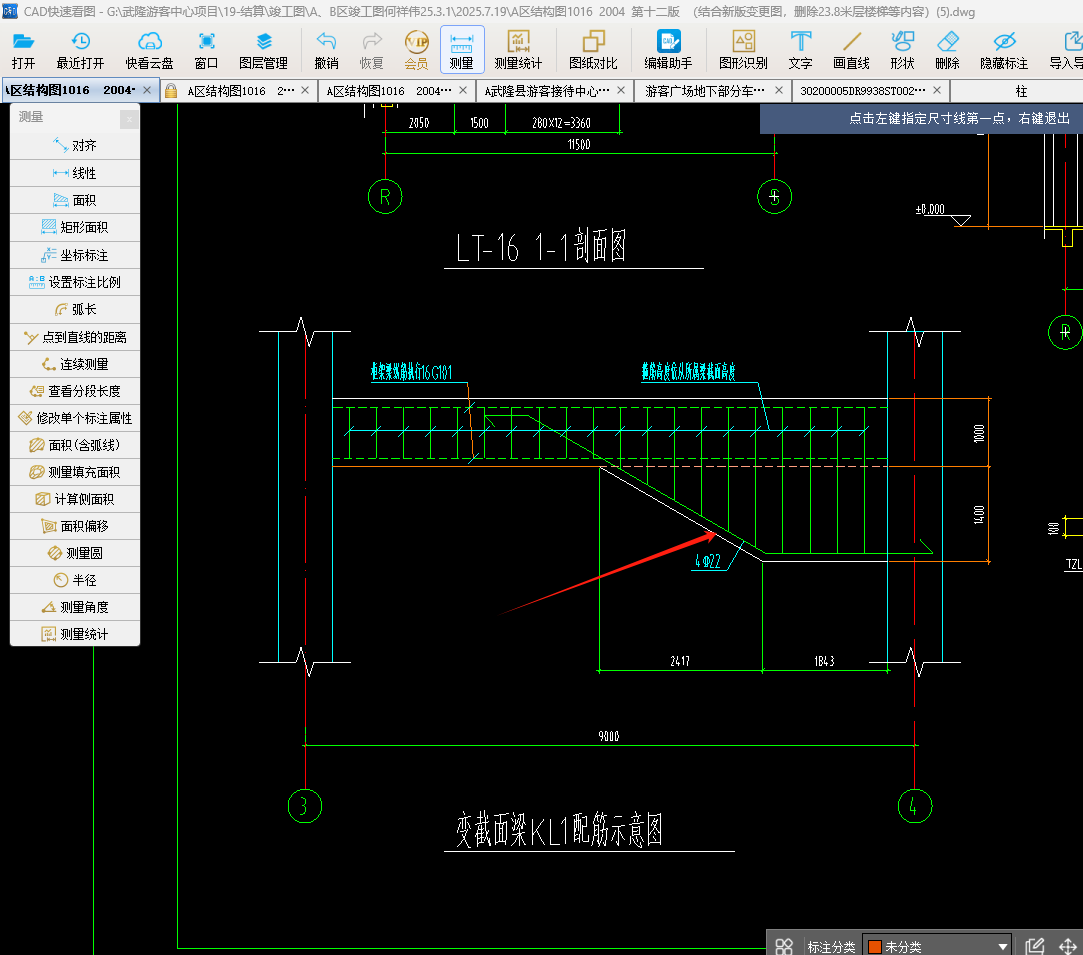Click the 撤销 undo arrow

click(326, 50)
